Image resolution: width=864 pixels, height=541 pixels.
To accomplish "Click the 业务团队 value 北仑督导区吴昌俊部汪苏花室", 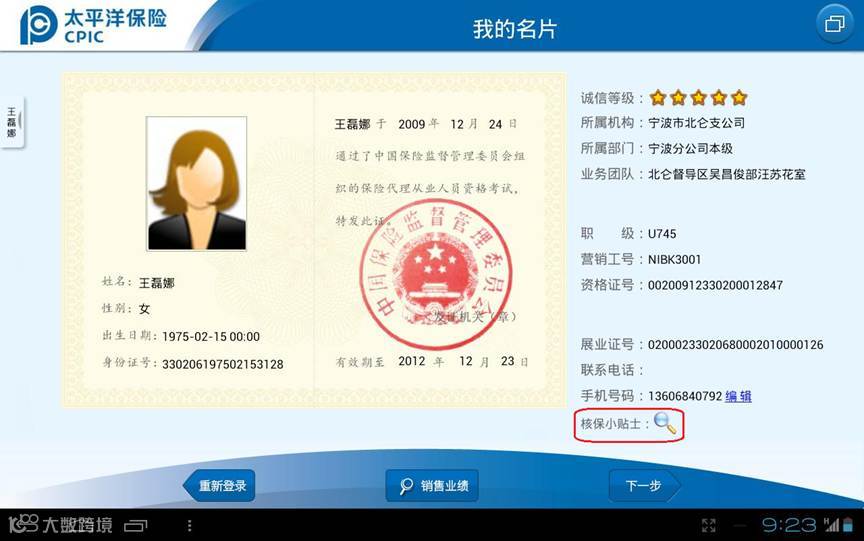I will pyautogui.click(x=727, y=175).
